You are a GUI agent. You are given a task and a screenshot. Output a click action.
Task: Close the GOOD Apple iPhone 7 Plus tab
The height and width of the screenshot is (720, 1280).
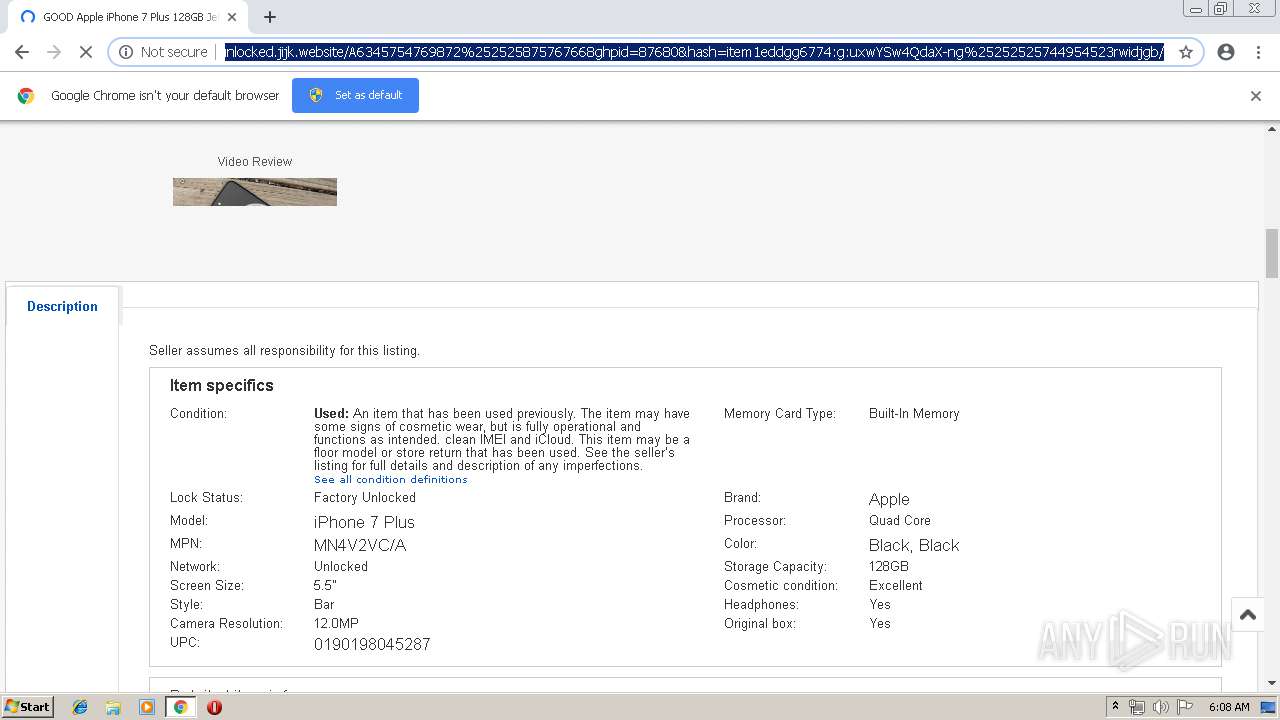[232, 17]
